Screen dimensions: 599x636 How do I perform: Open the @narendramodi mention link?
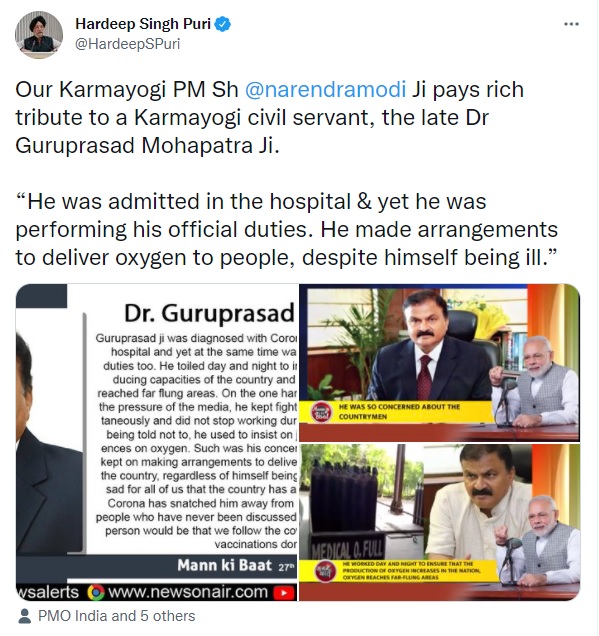tap(325, 89)
